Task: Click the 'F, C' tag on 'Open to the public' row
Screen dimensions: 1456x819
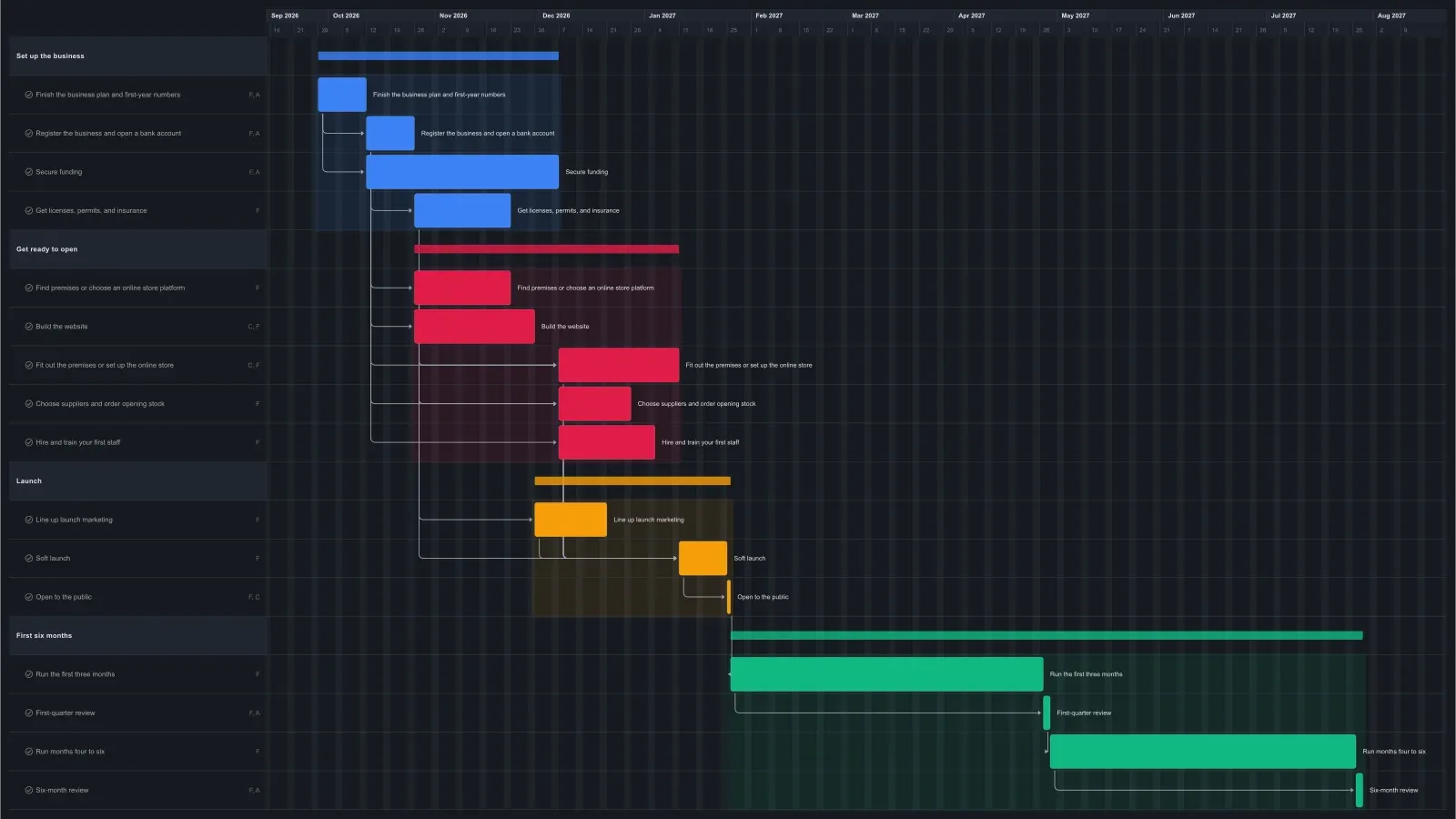Action: pyautogui.click(x=254, y=598)
